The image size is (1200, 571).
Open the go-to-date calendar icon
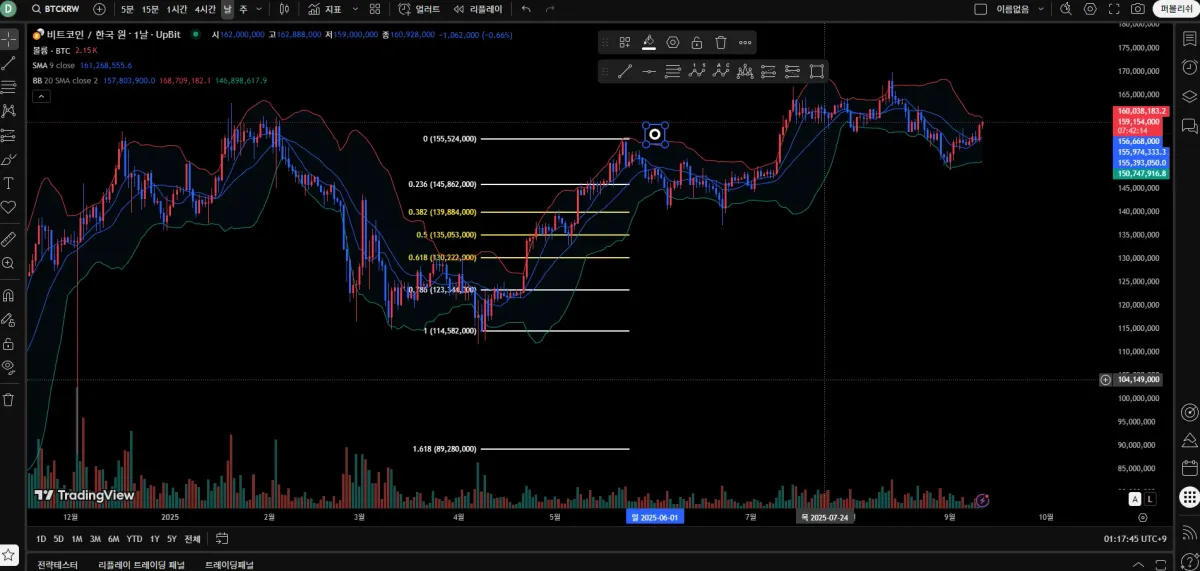point(221,539)
